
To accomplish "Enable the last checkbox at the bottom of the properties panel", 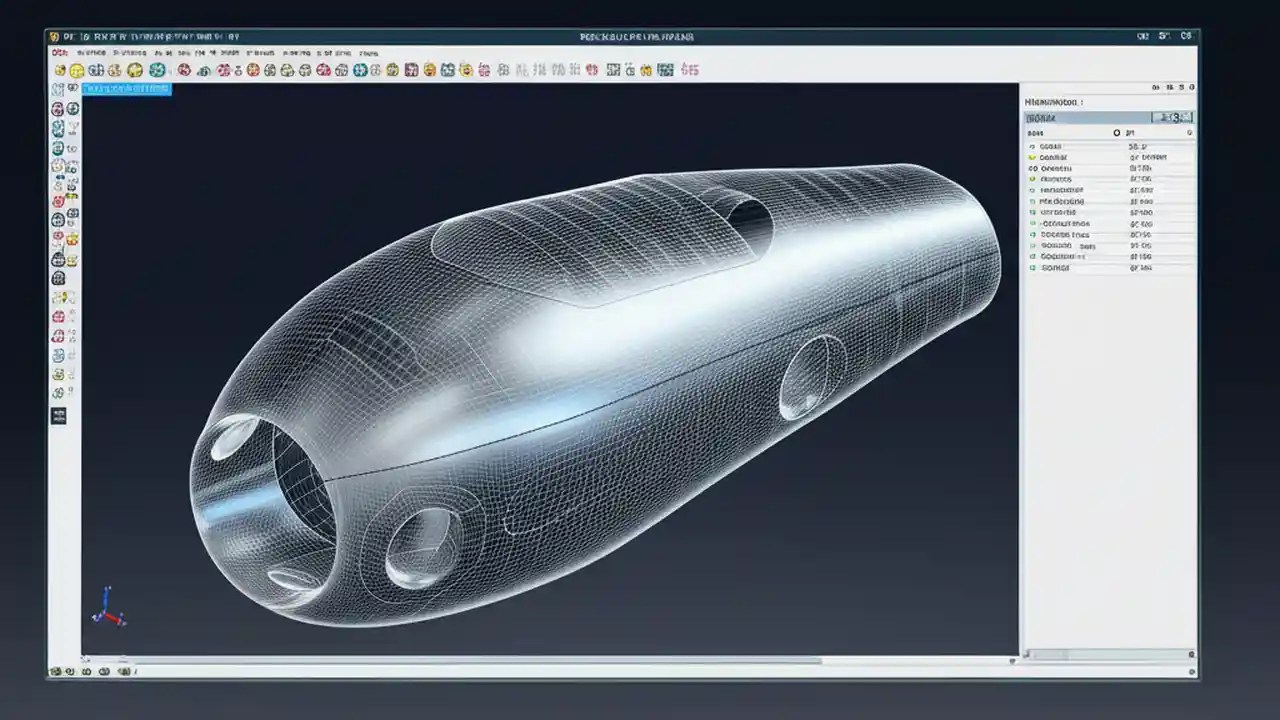I will point(1031,266).
